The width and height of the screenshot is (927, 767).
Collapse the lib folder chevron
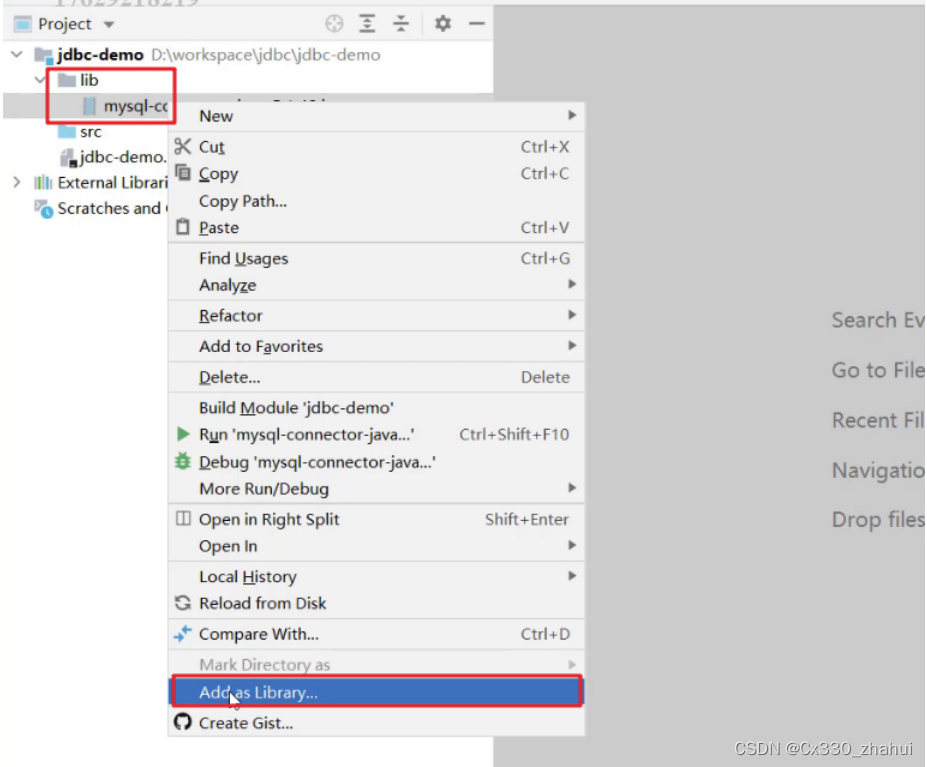[x=40, y=80]
